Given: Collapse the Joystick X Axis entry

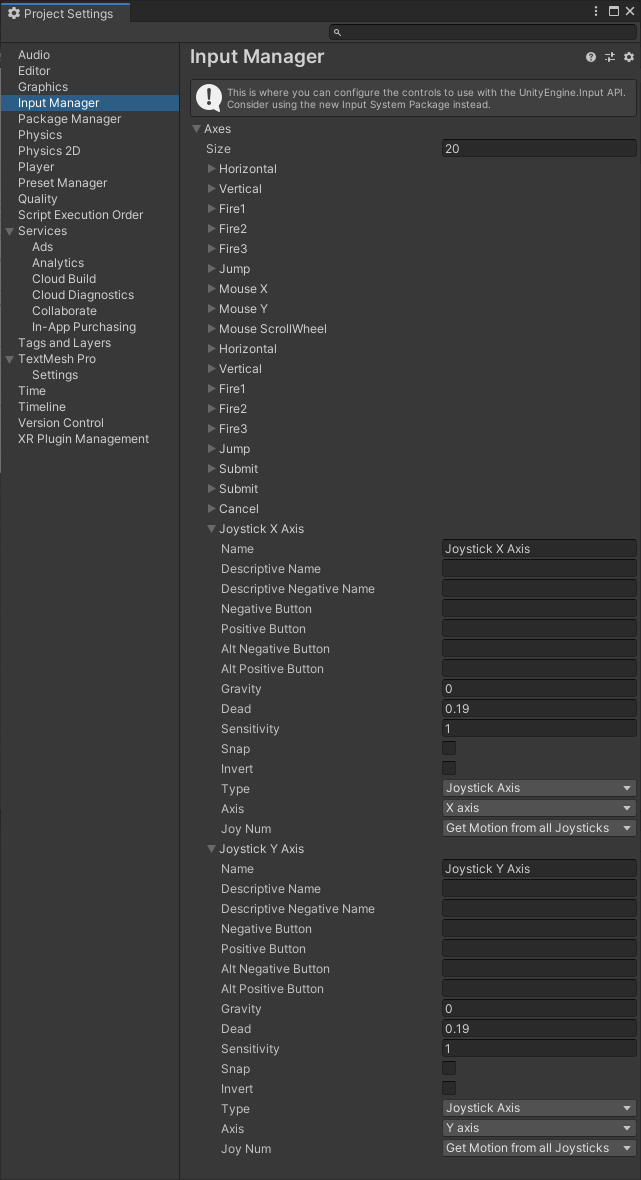Looking at the screenshot, I should (x=212, y=529).
